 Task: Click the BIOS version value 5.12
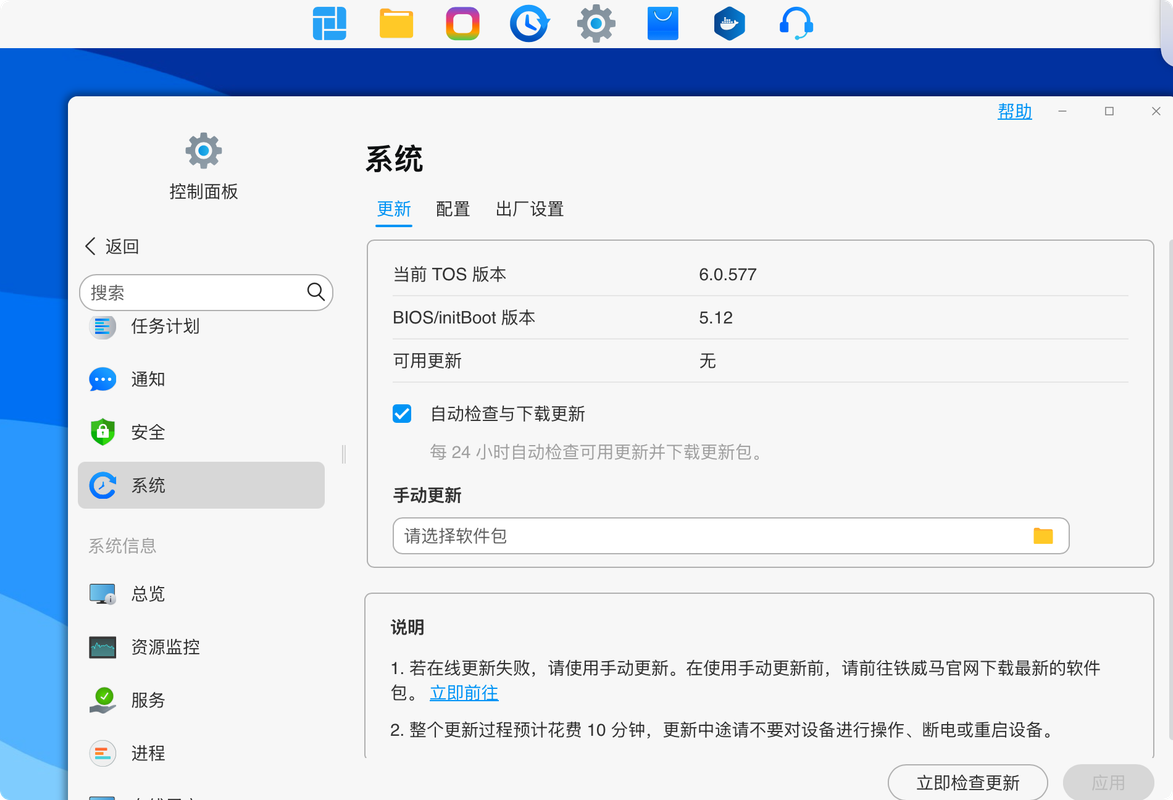(715, 318)
